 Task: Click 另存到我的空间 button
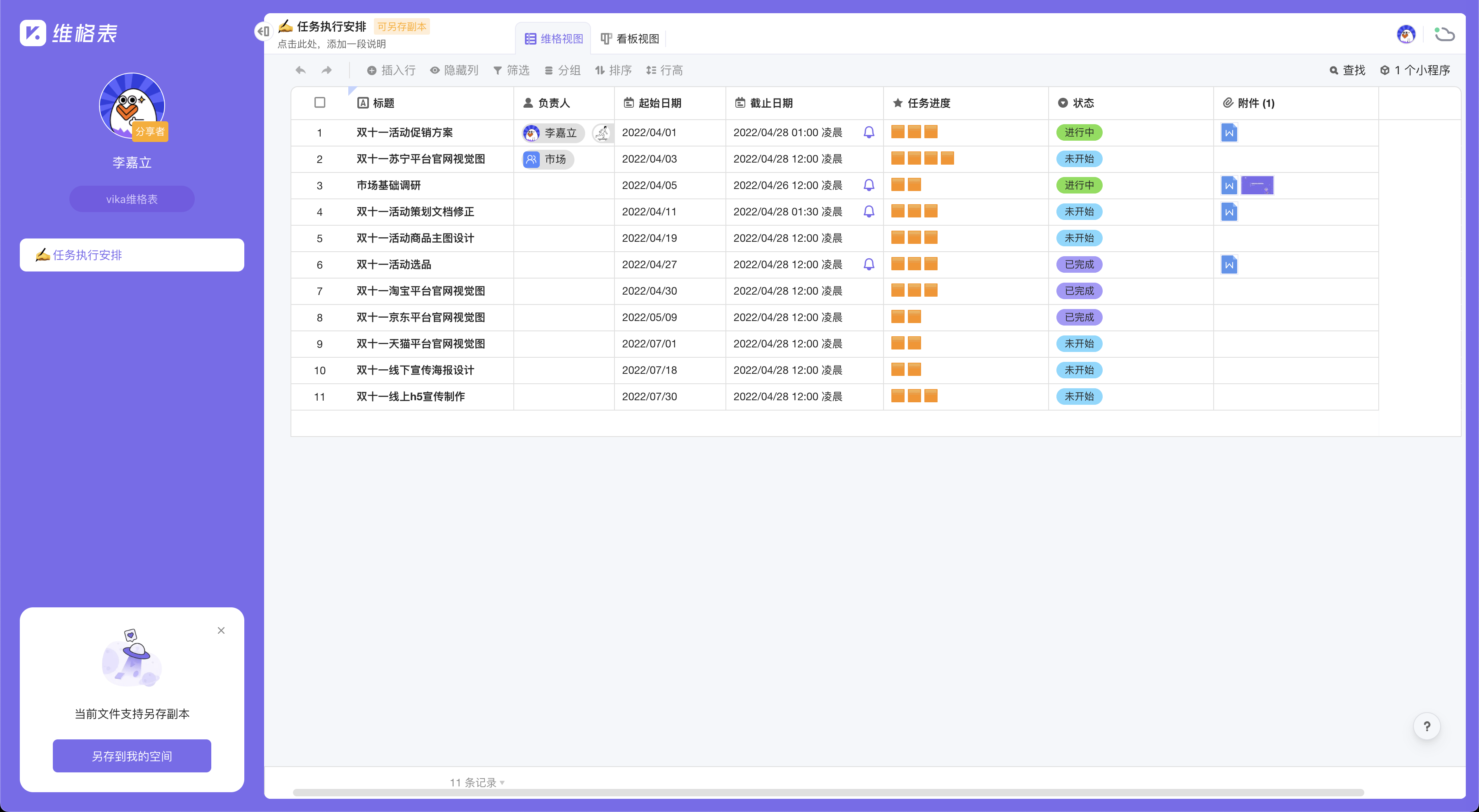[x=132, y=756]
